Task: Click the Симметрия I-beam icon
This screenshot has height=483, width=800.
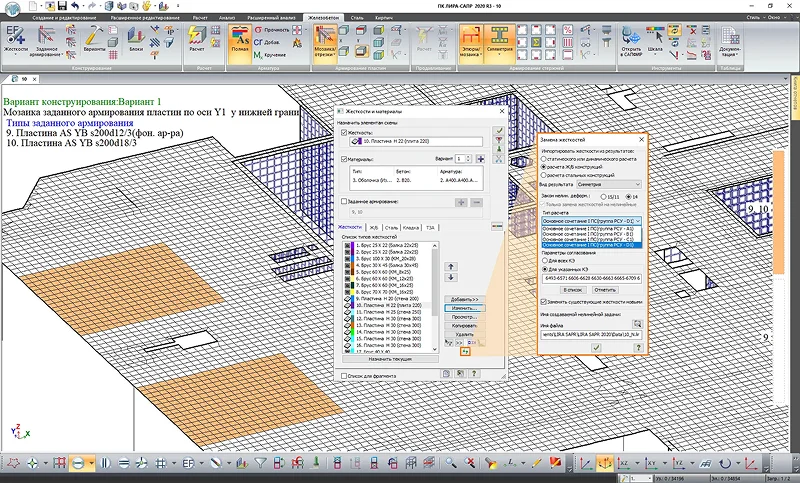Action: [x=499, y=40]
